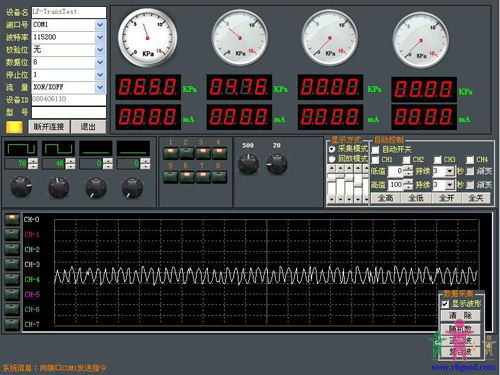
Task: Uncheck the 显示波形 checkbox
Action: (x=445, y=304)
